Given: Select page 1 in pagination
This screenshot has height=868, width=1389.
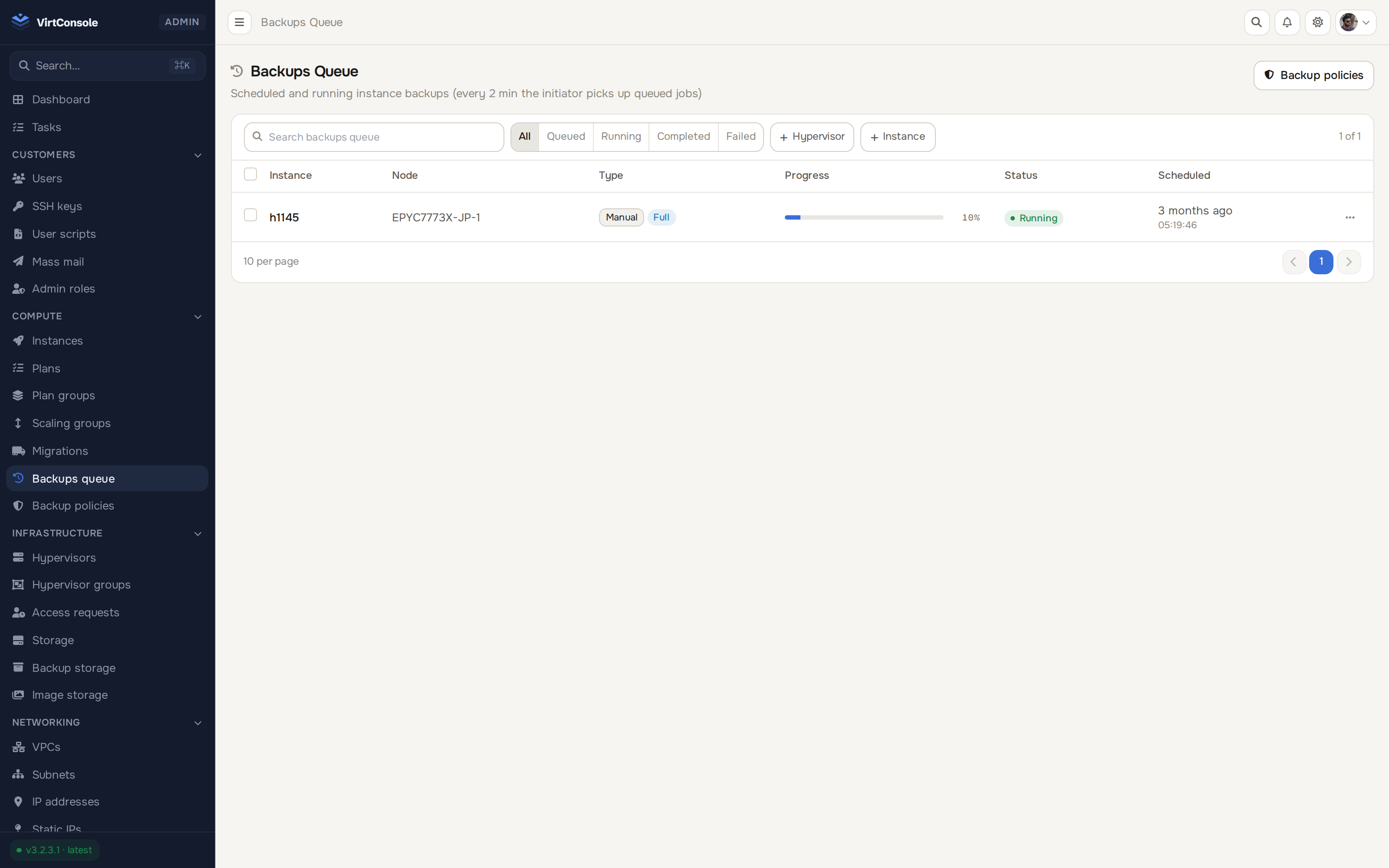Looking at the screenshot, I should pos(1321,262).
